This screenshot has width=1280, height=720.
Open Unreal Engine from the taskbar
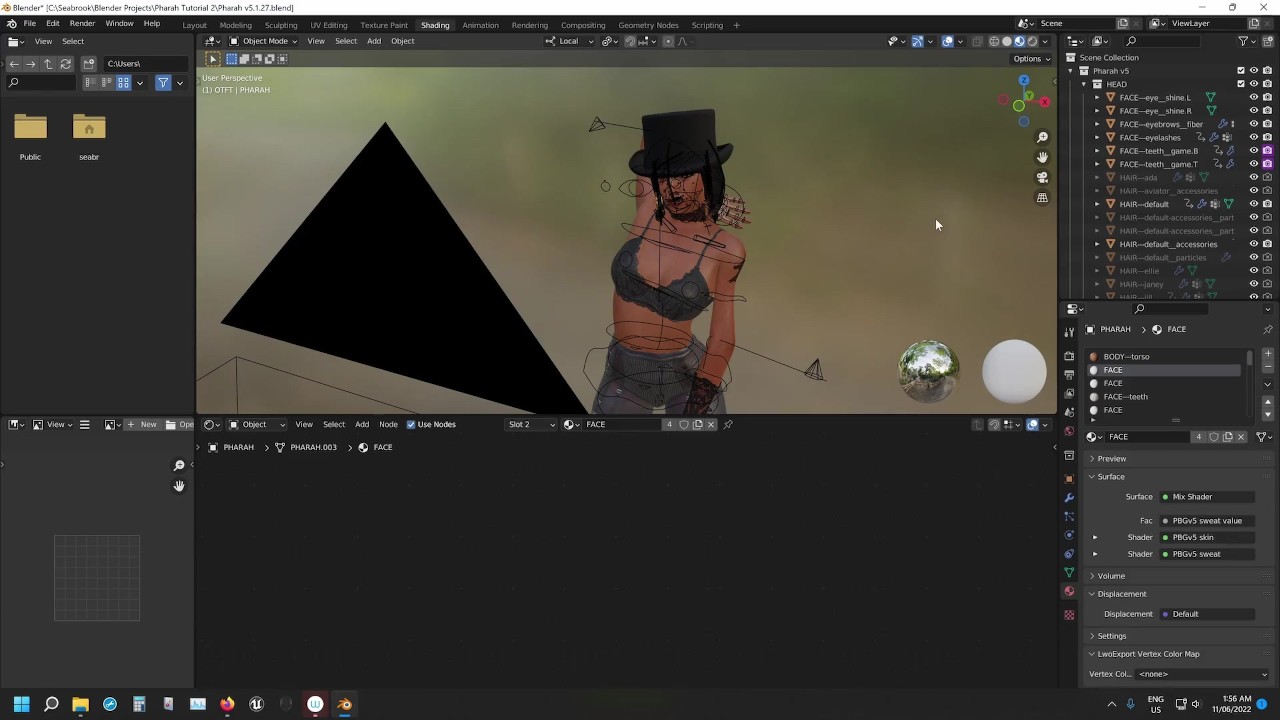256,704
